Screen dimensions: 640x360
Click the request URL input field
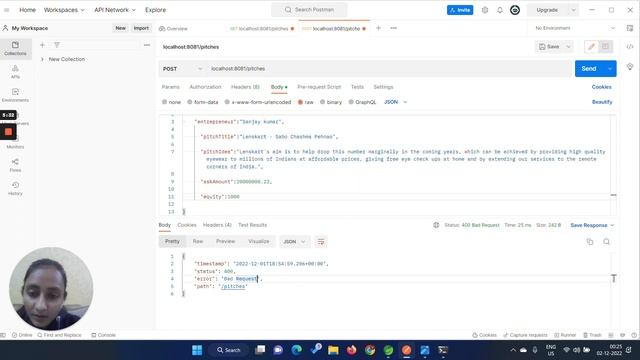390,69
